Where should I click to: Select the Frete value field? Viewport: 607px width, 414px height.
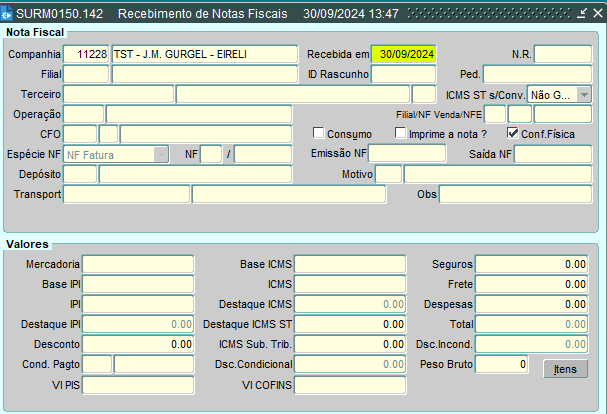[532, 284]
